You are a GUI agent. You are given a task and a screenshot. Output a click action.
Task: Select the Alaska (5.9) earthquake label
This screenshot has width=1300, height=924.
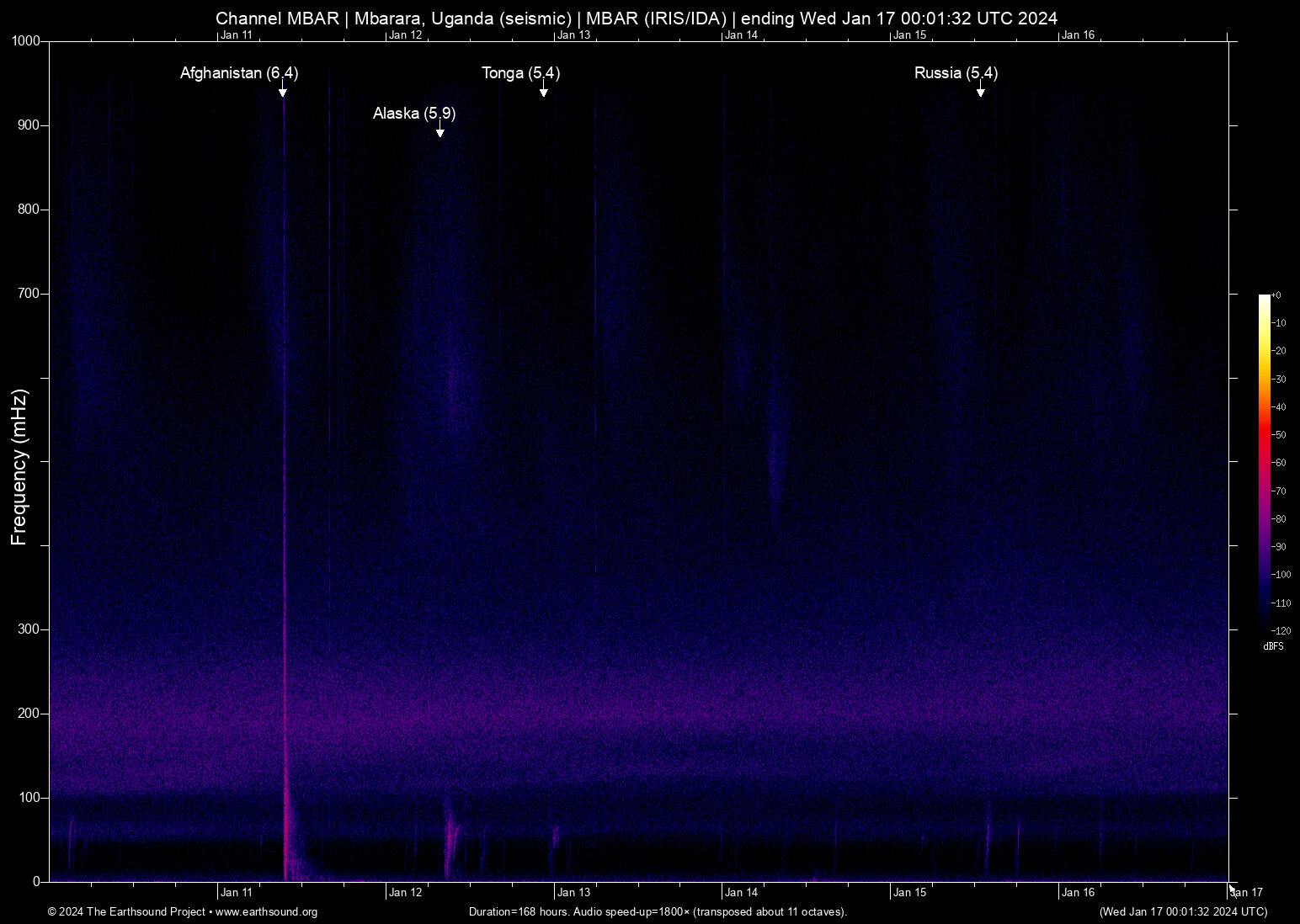coord(414,114)
